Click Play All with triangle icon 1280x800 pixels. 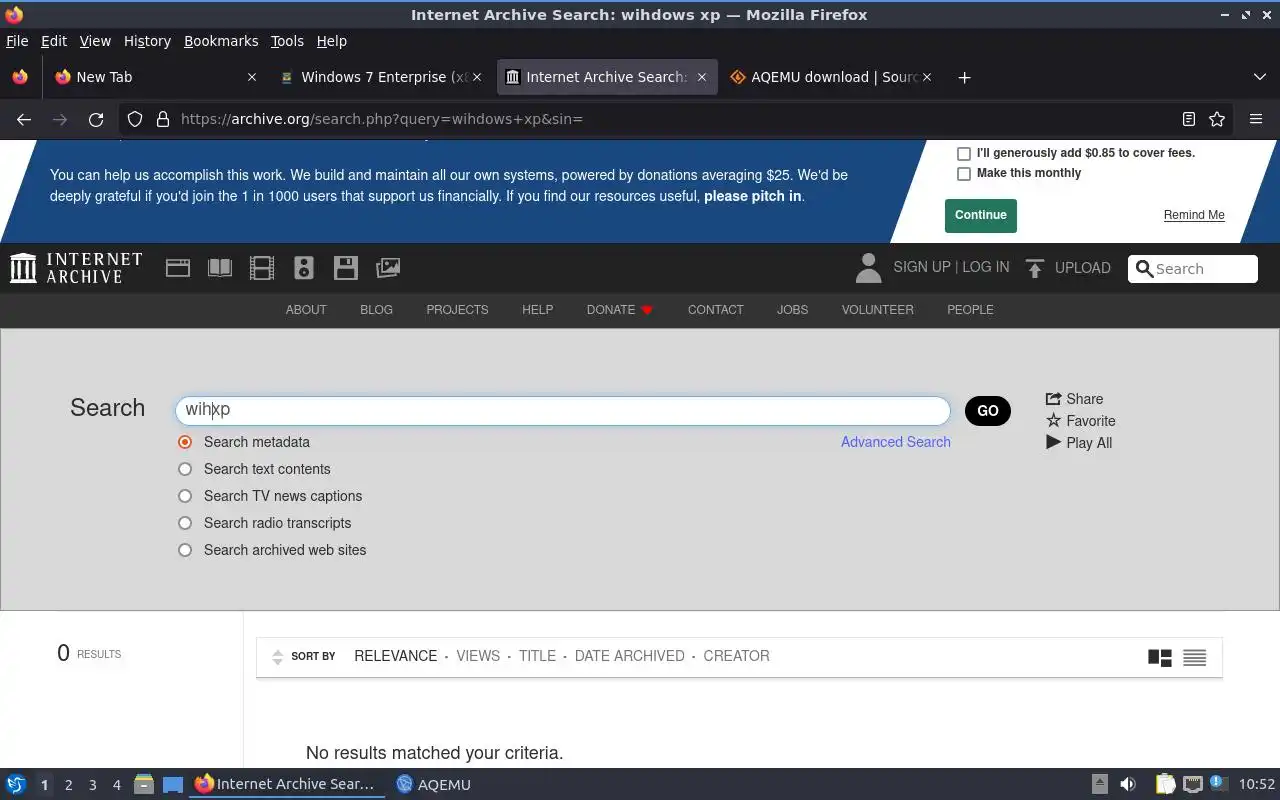tap(1078, 443)
